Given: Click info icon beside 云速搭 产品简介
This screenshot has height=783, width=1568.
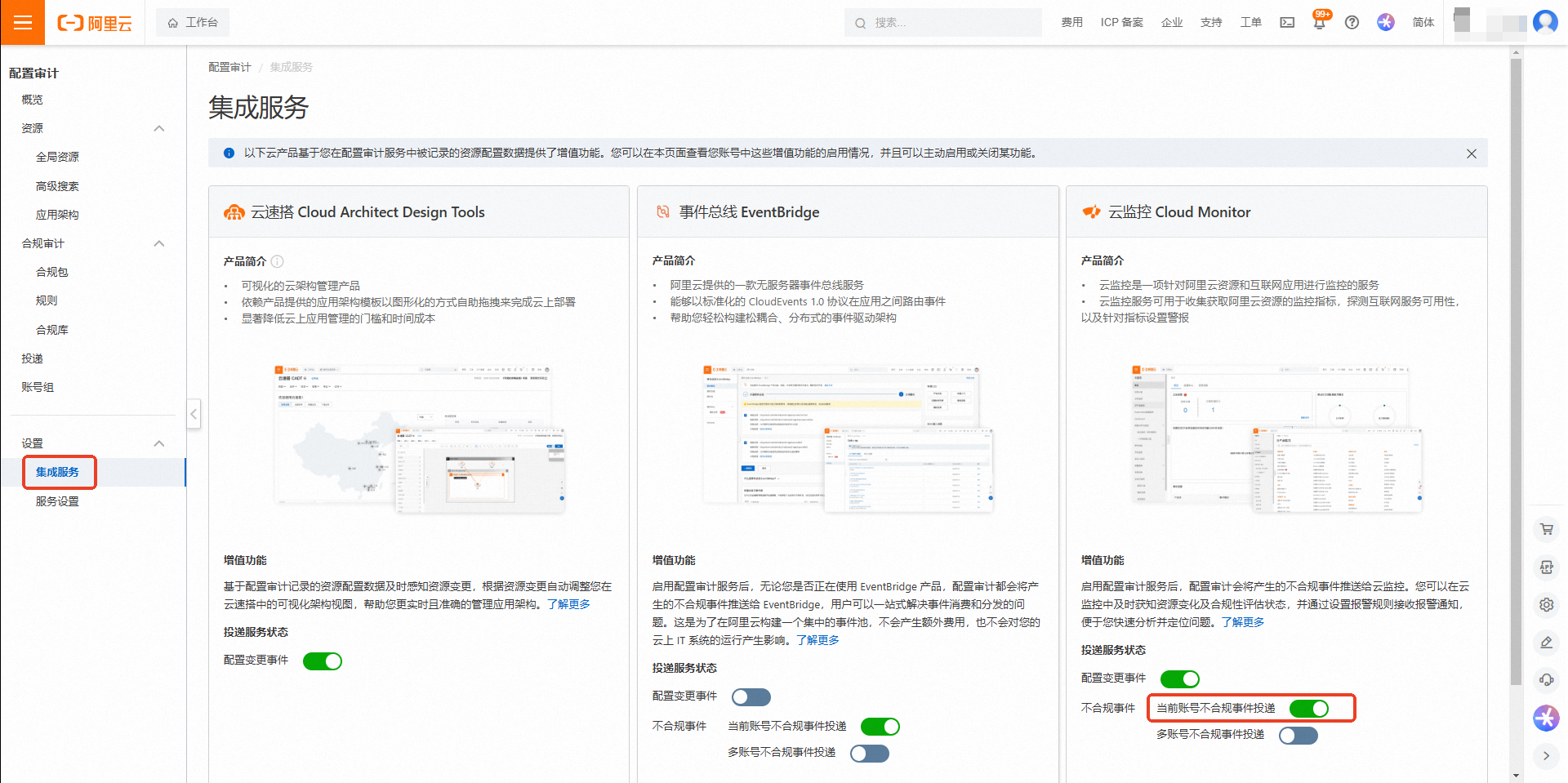Looking at the screenshot, I should [277, 261].
